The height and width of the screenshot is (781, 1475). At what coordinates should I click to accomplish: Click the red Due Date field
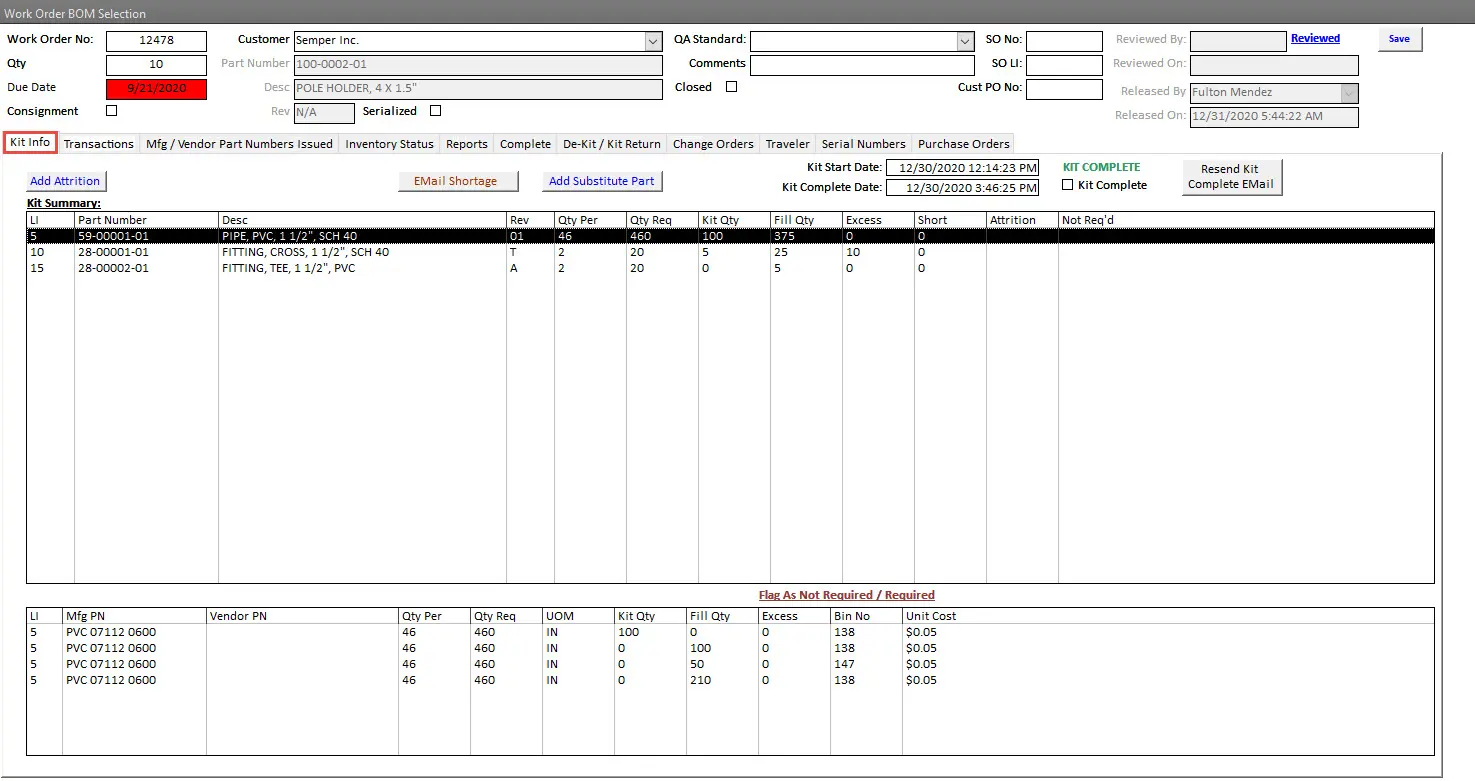(x=156, y=88)
